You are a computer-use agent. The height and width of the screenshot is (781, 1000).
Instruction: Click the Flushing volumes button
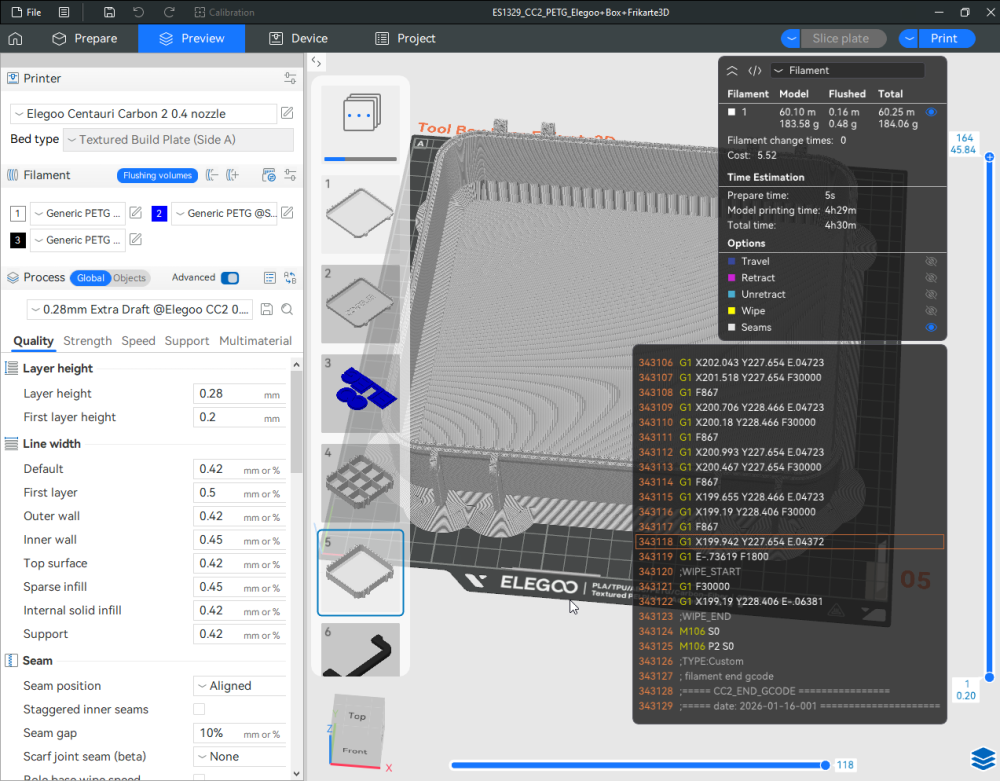click(157, 175)
